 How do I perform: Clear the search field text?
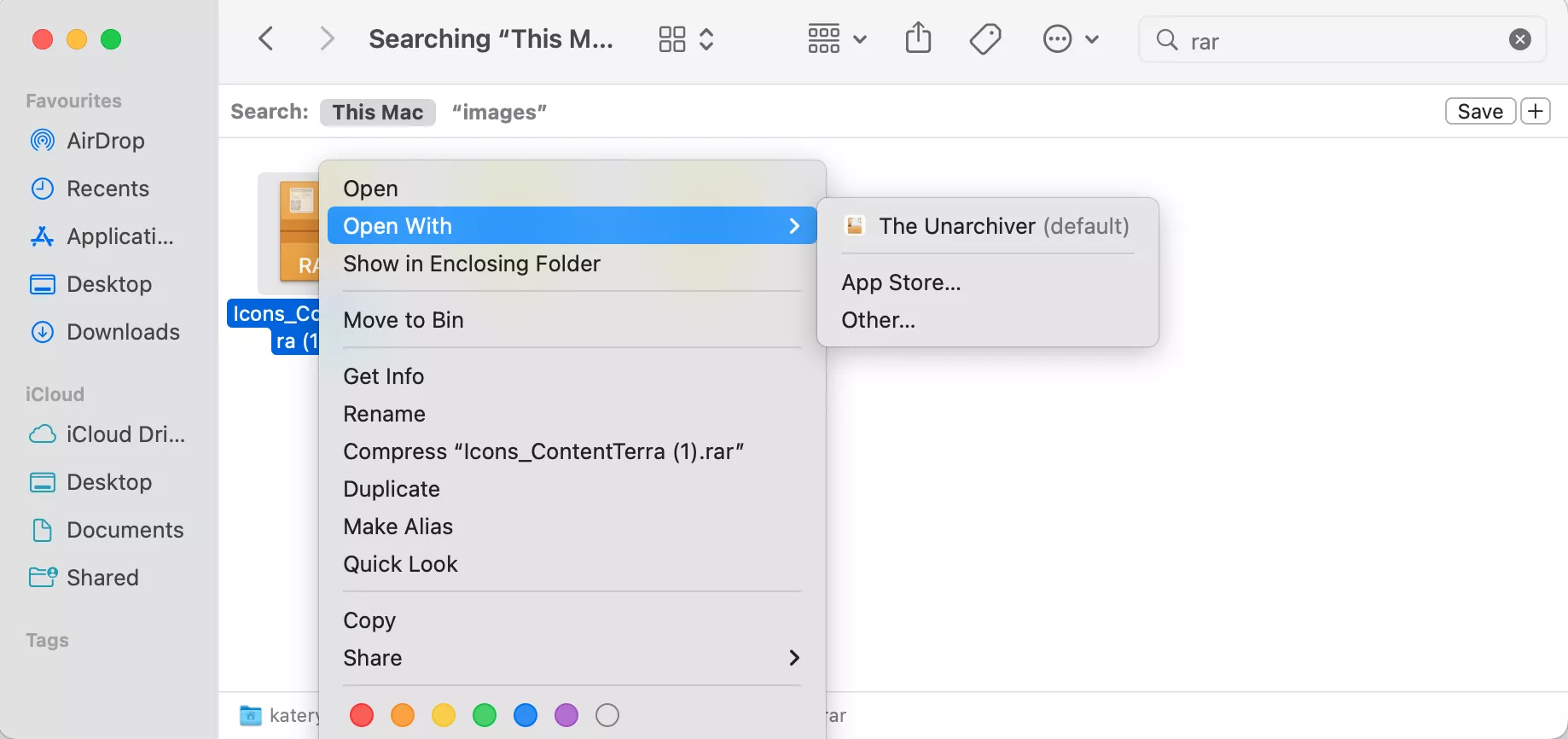click(1520, 39)
